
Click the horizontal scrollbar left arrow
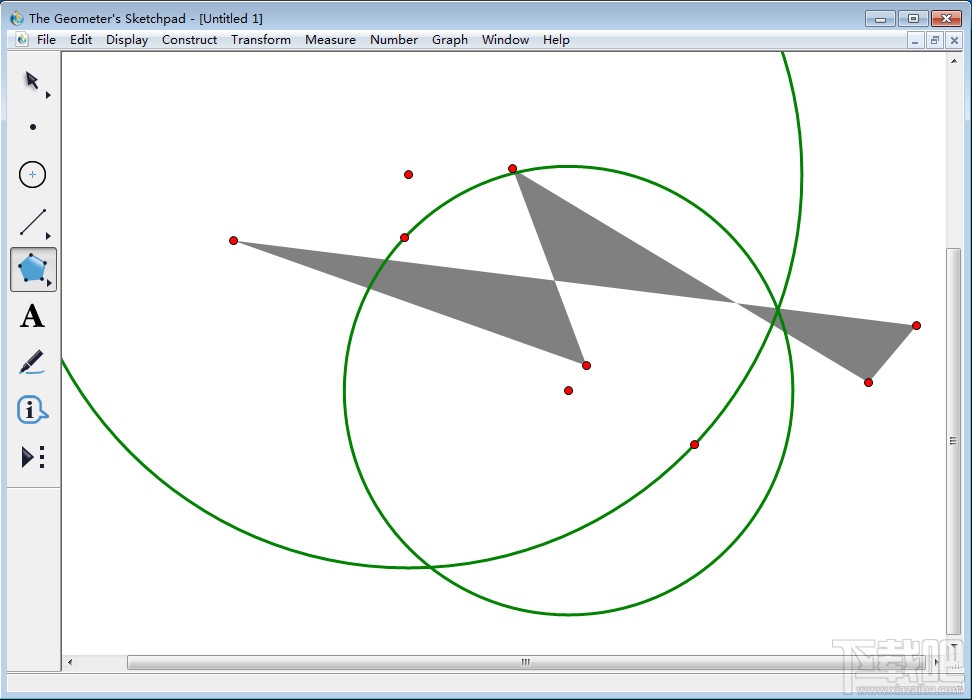[70, 662]
